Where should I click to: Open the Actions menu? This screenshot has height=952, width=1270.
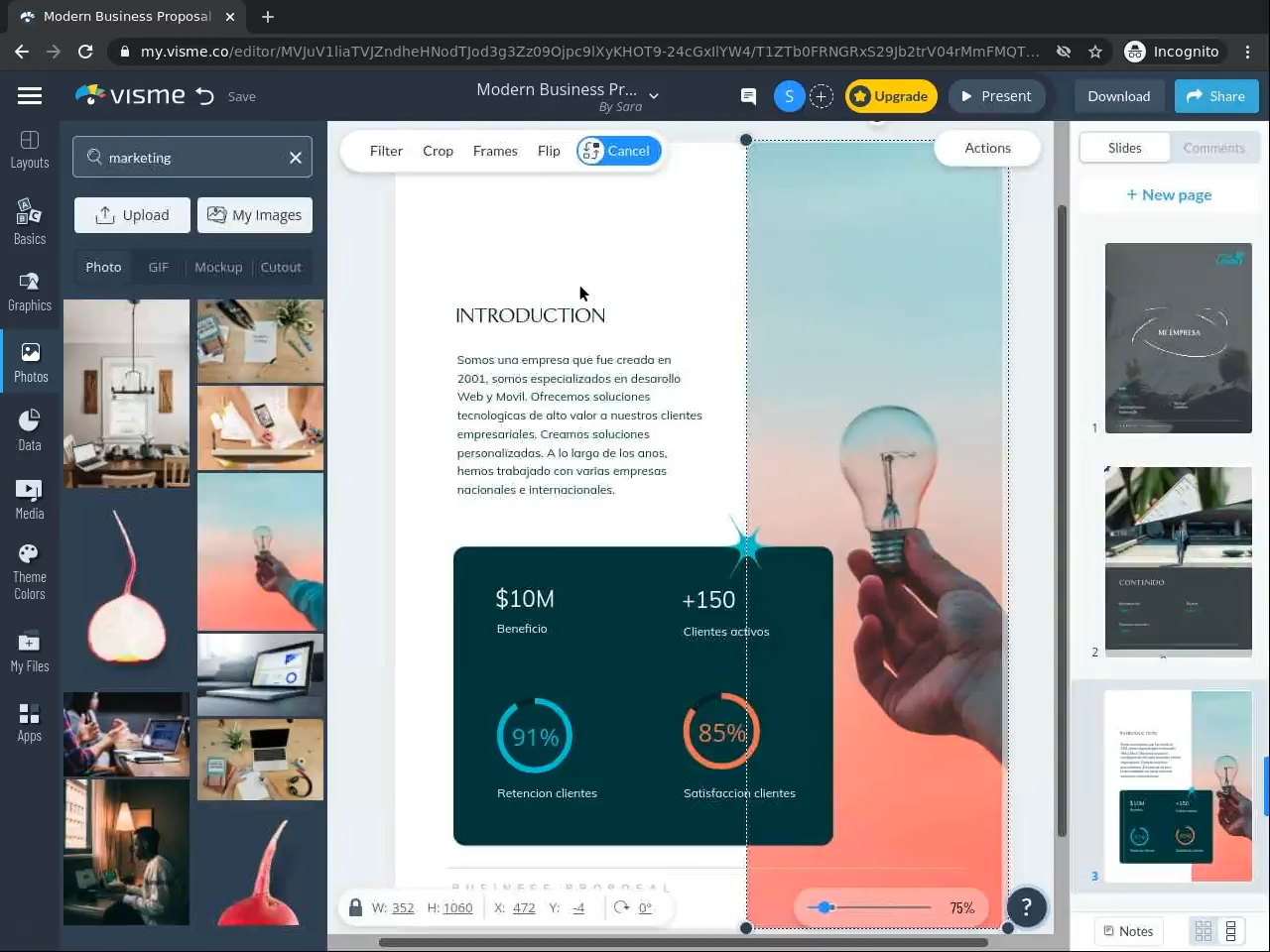[x=987, y=148]
